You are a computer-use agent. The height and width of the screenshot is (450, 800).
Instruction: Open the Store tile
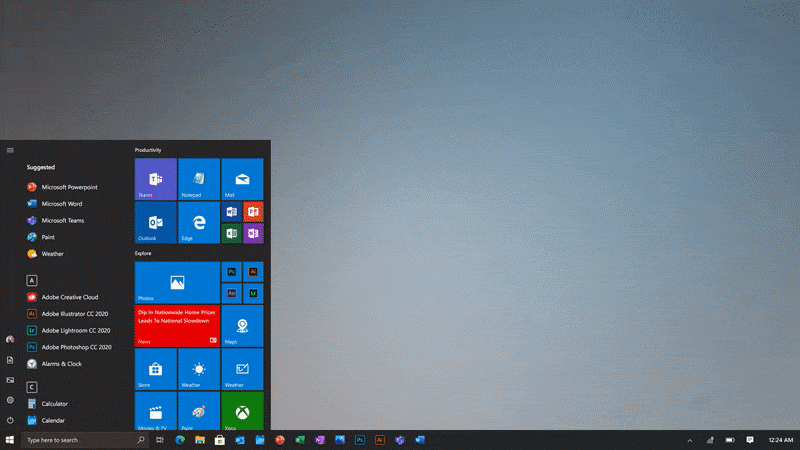[155, 368]
